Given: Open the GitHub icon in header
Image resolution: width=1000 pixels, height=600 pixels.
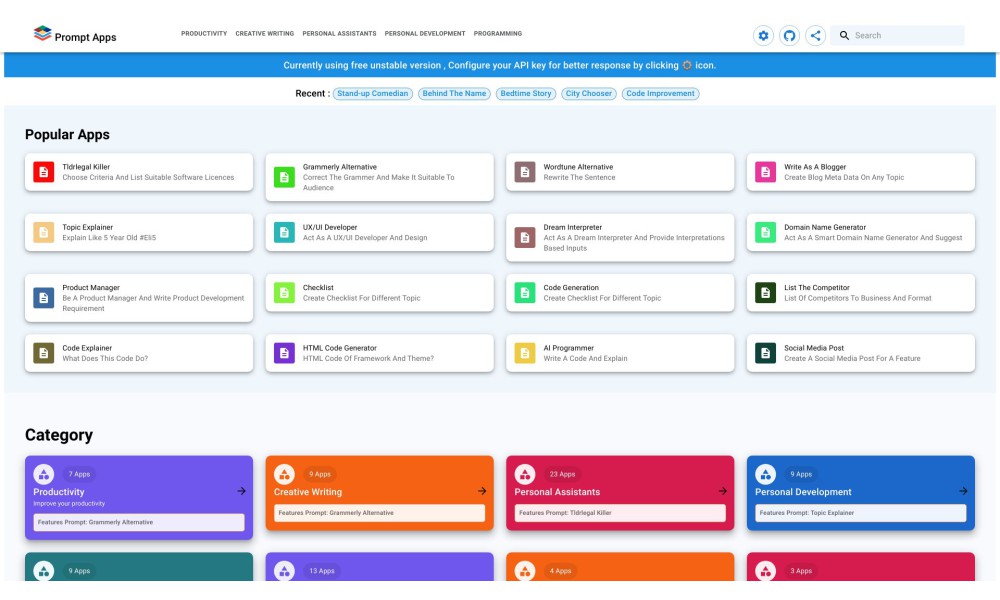Looking at the screenshot, I should (789, 36).
